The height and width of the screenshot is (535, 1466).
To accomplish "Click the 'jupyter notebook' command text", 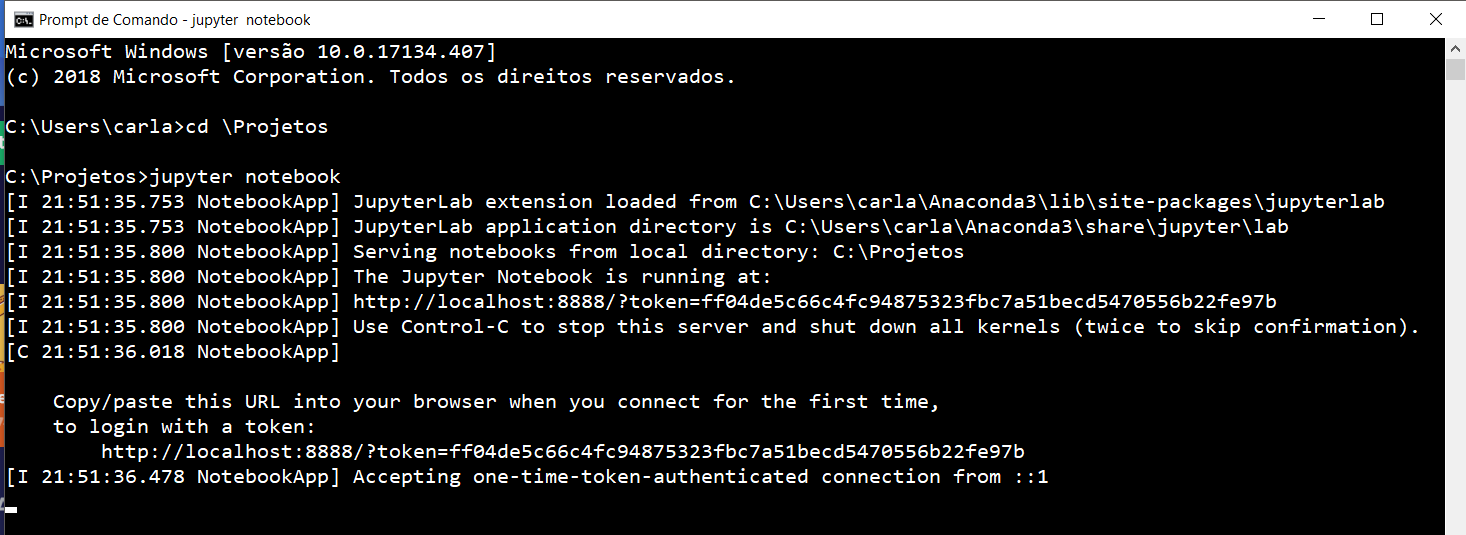I will (245, 177).
